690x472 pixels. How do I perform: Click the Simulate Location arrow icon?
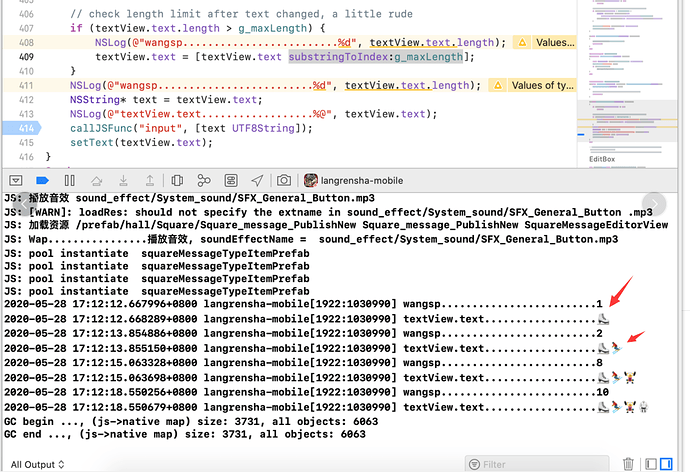click(x=257, y=180)
